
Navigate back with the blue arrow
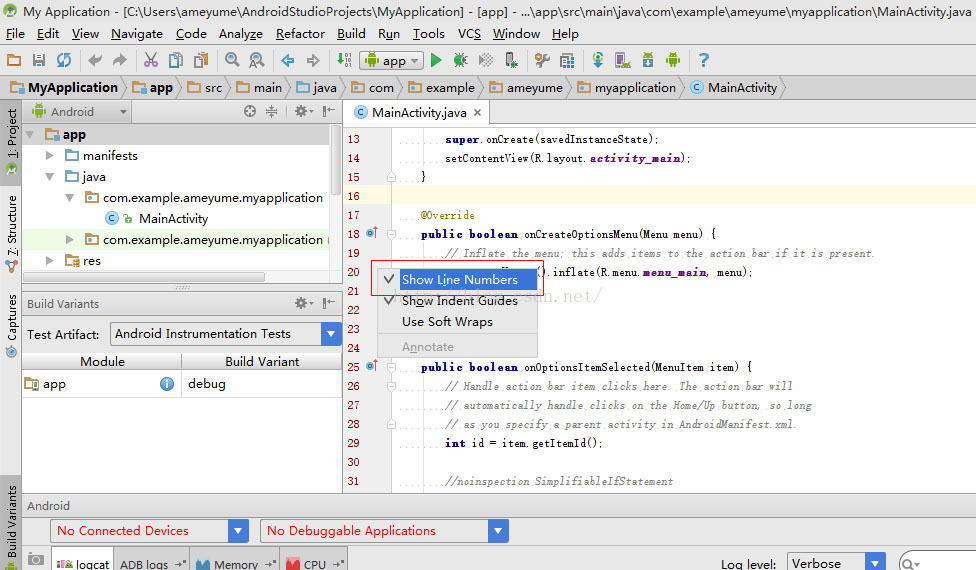point(288,60)
